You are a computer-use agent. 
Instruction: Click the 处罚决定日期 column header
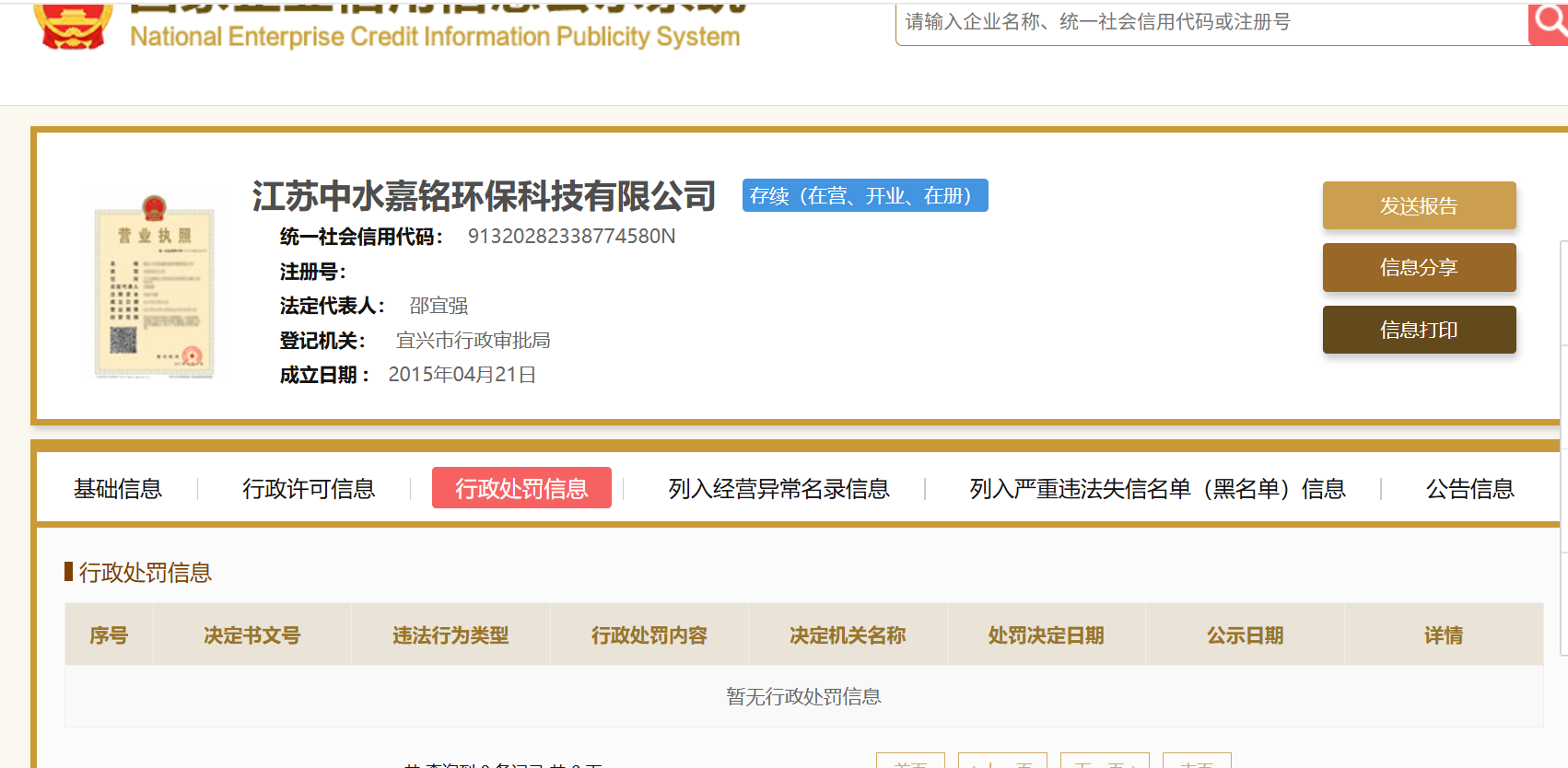(1047, 635)
